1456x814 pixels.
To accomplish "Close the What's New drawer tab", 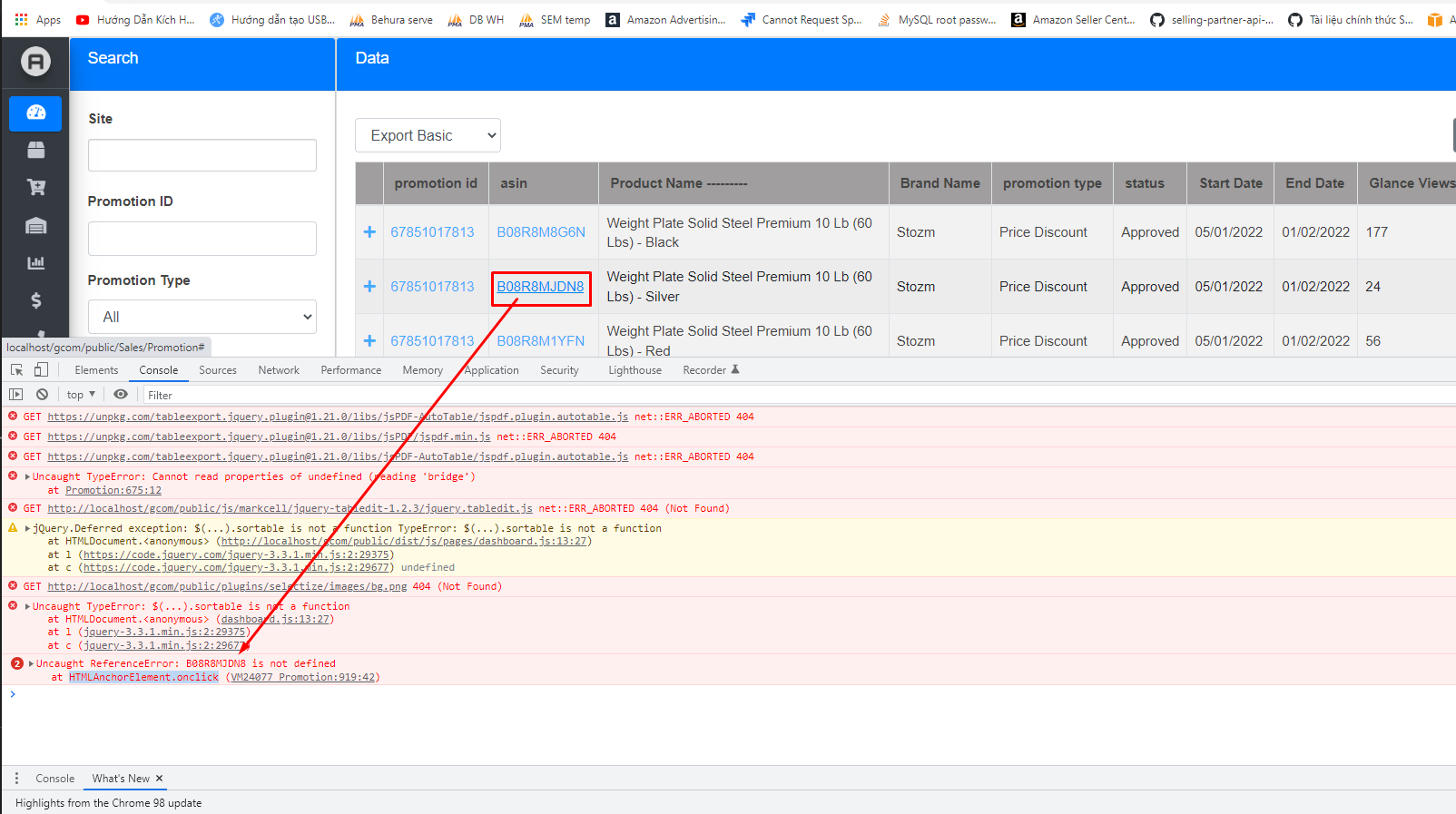I will click(159, 779).
